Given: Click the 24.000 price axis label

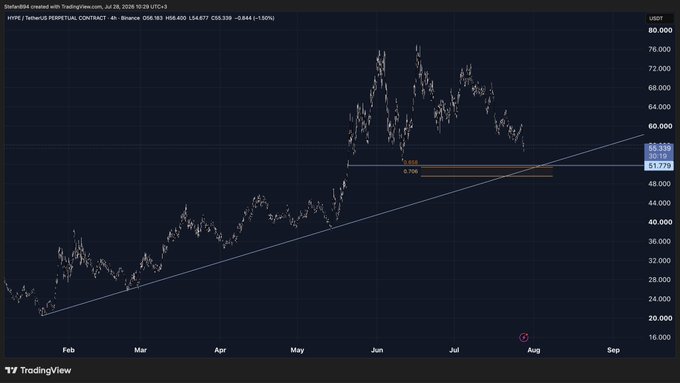Looking at the screenshot, I should (660, 299).
